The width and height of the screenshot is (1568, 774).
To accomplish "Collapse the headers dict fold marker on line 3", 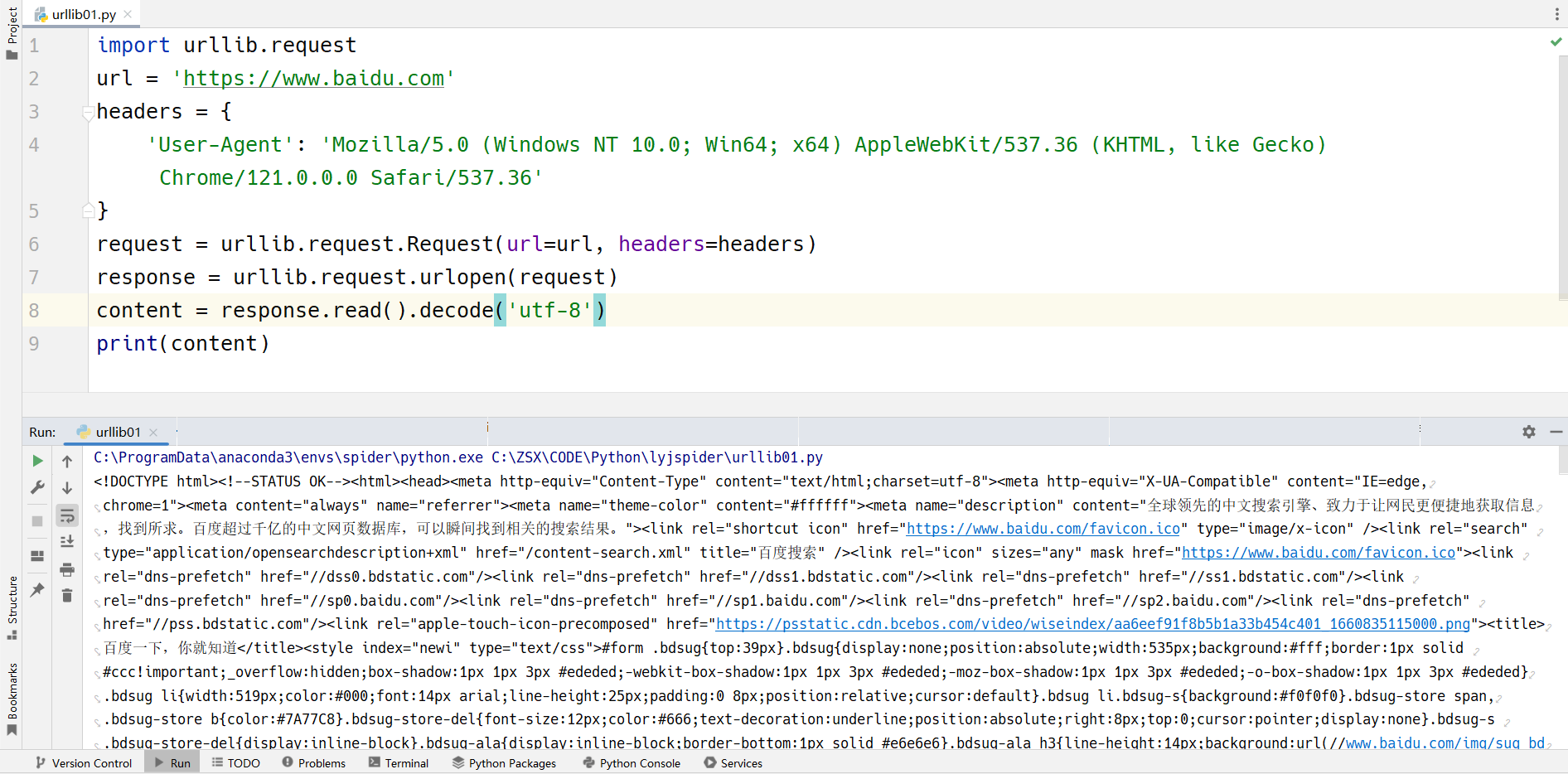I will coord(88,112).
